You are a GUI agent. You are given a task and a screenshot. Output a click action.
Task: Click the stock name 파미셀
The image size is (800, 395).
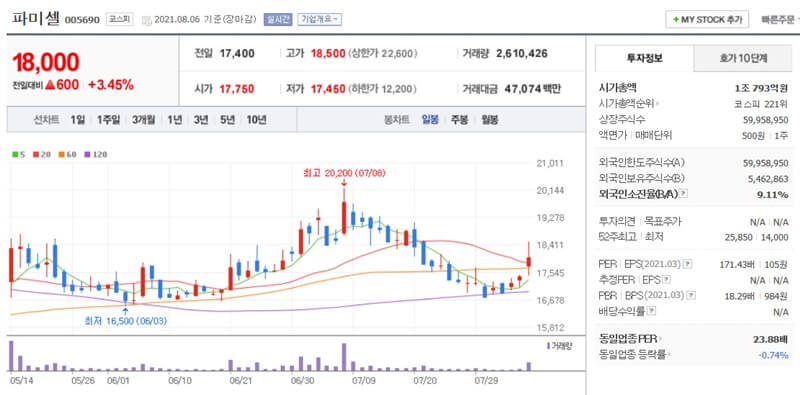[35, 19]
